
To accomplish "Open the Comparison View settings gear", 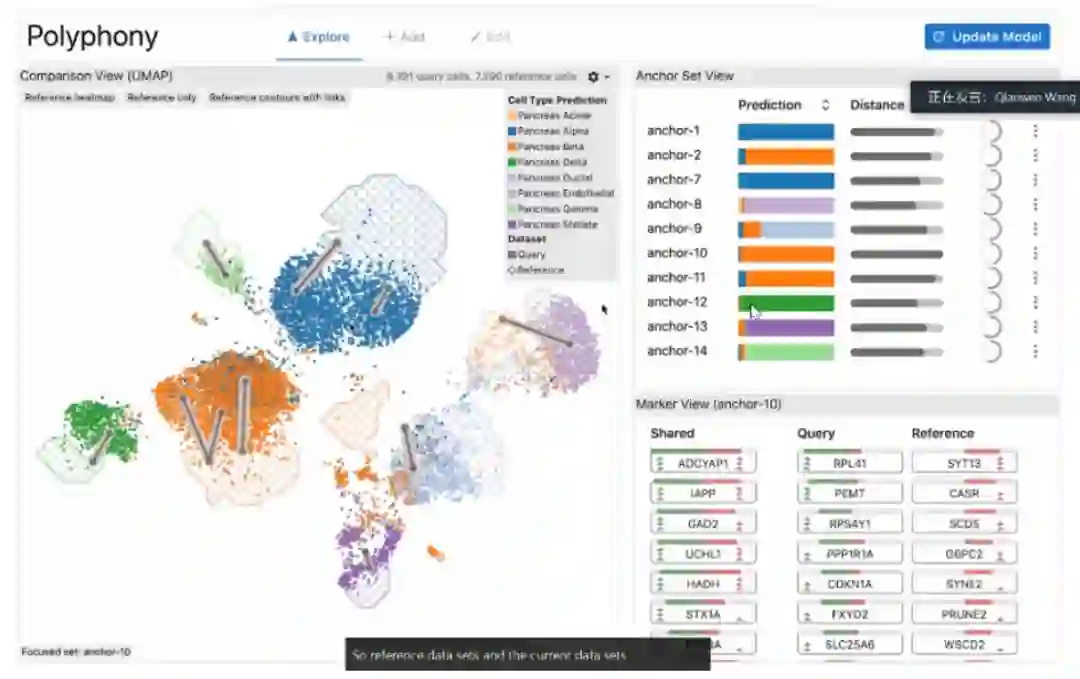I will click(x=593, y=76).
